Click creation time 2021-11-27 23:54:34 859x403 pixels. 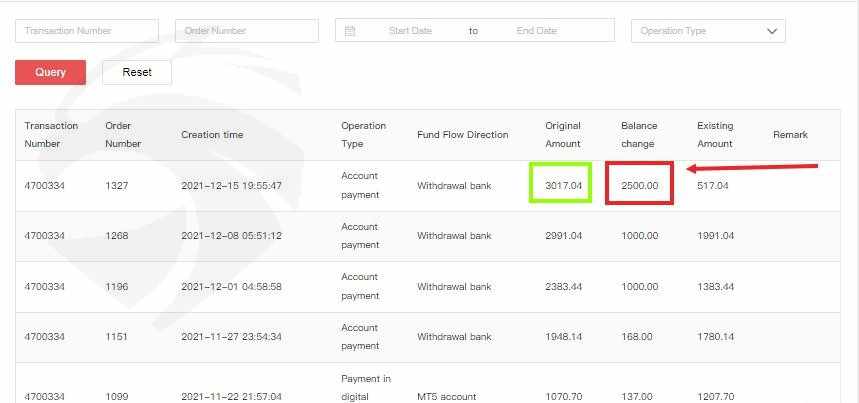click(231, 337)
